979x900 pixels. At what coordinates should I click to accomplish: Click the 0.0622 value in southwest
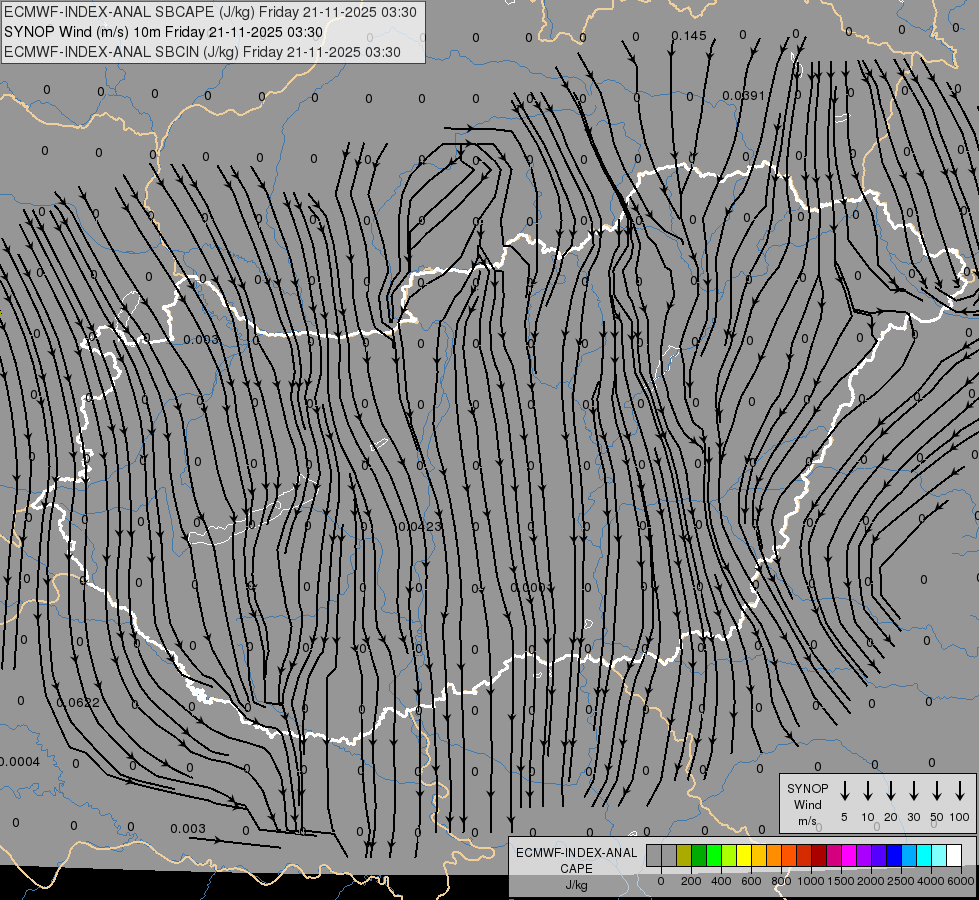pos(78,703)
